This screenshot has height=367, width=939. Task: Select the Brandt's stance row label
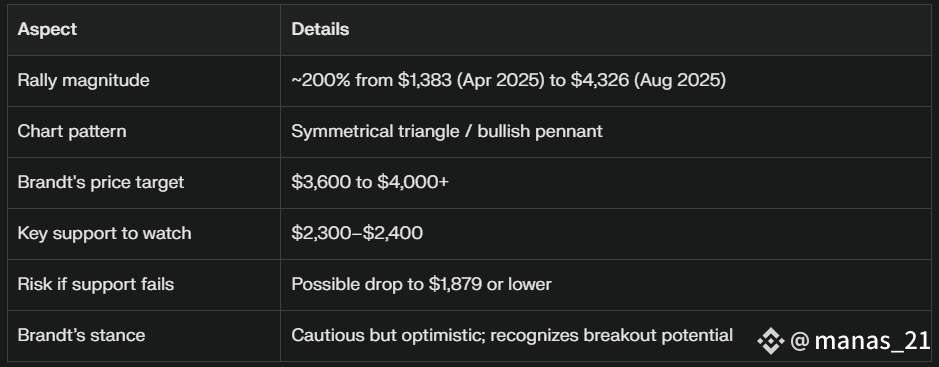[x=81, y=335]
